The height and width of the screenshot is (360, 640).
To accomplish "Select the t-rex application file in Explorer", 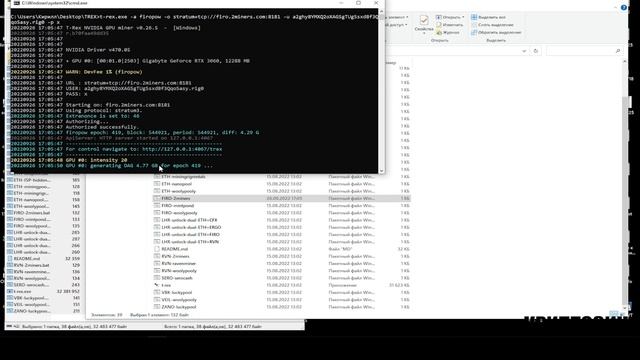I will coord(166,285).
